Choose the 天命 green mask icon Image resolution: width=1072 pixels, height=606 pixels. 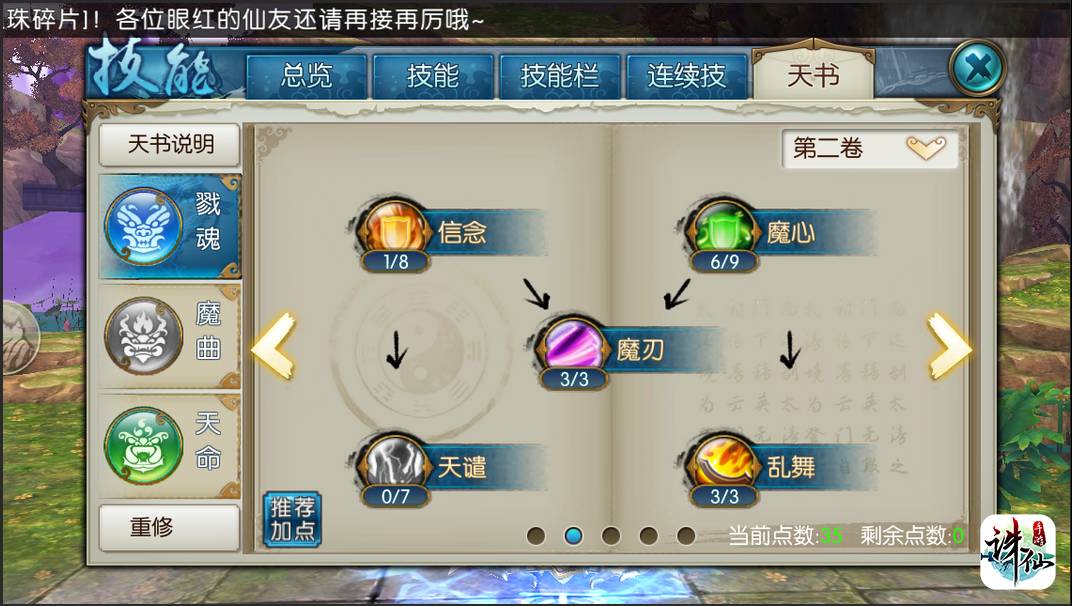tap(144, 446)
